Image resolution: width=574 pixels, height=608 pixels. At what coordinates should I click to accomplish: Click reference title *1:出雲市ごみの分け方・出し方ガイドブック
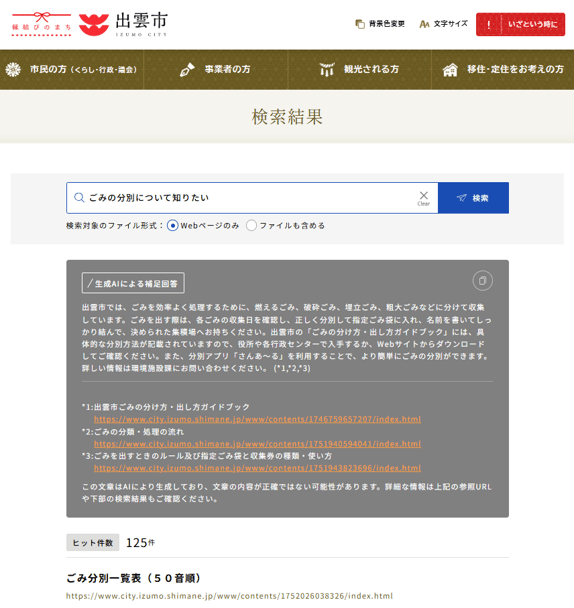click(166, 407)
